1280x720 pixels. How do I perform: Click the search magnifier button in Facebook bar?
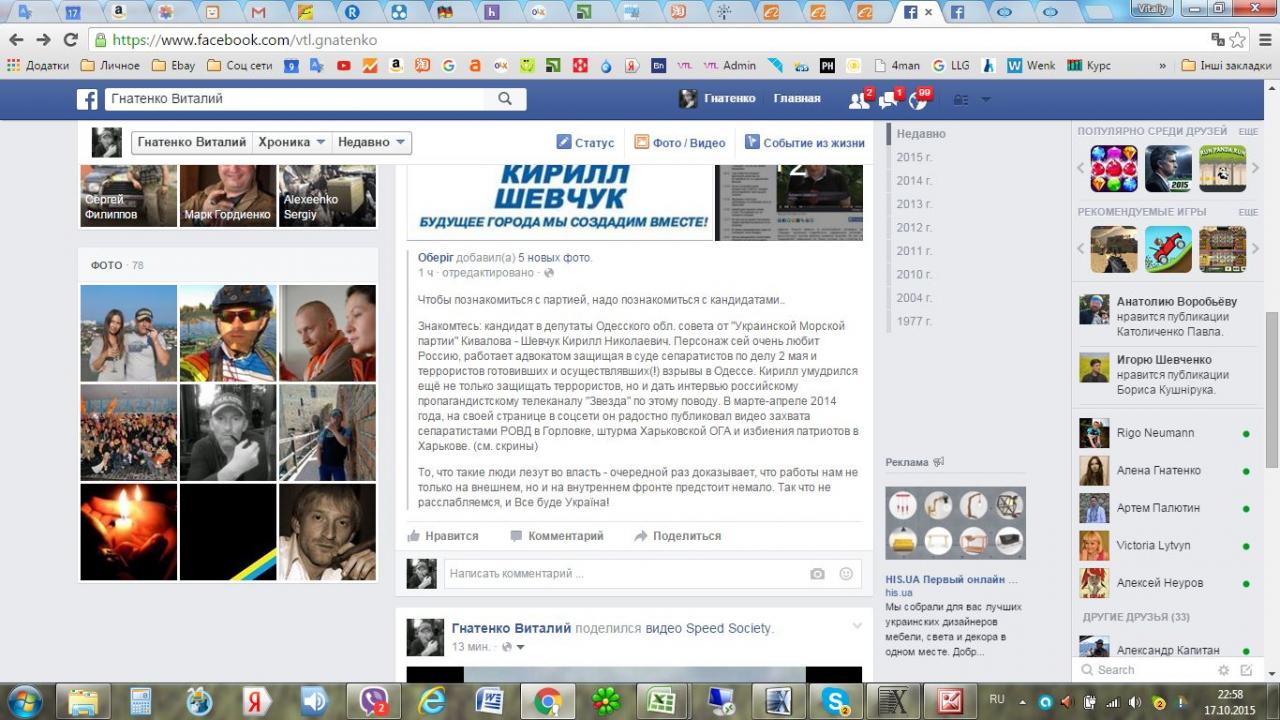pos(505,99)
